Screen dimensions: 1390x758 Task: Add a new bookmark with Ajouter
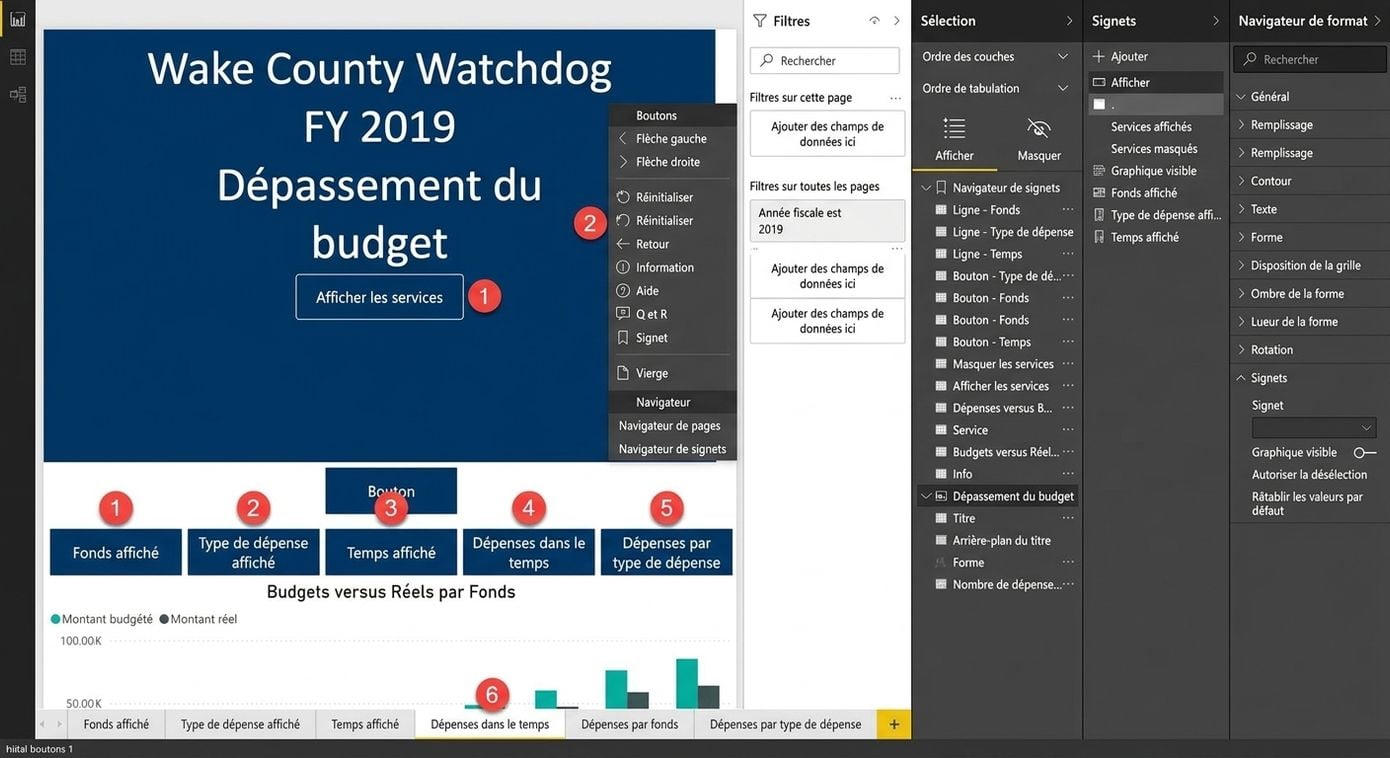[x=1120, y=57]
